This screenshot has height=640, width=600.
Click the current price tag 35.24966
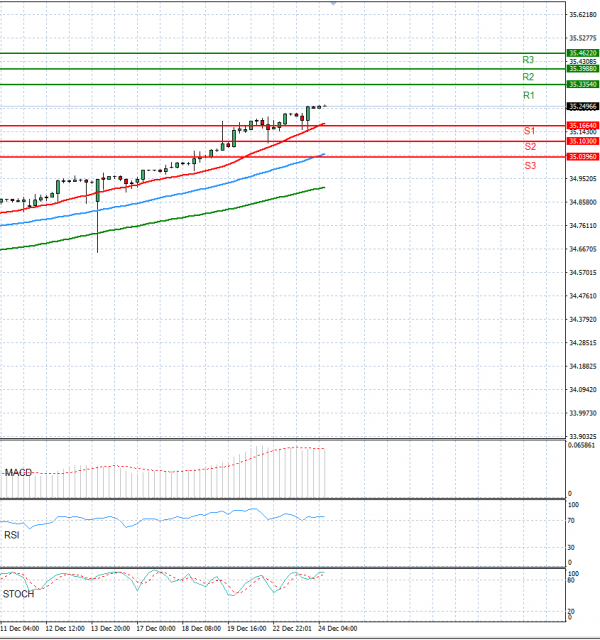(583, 107)
